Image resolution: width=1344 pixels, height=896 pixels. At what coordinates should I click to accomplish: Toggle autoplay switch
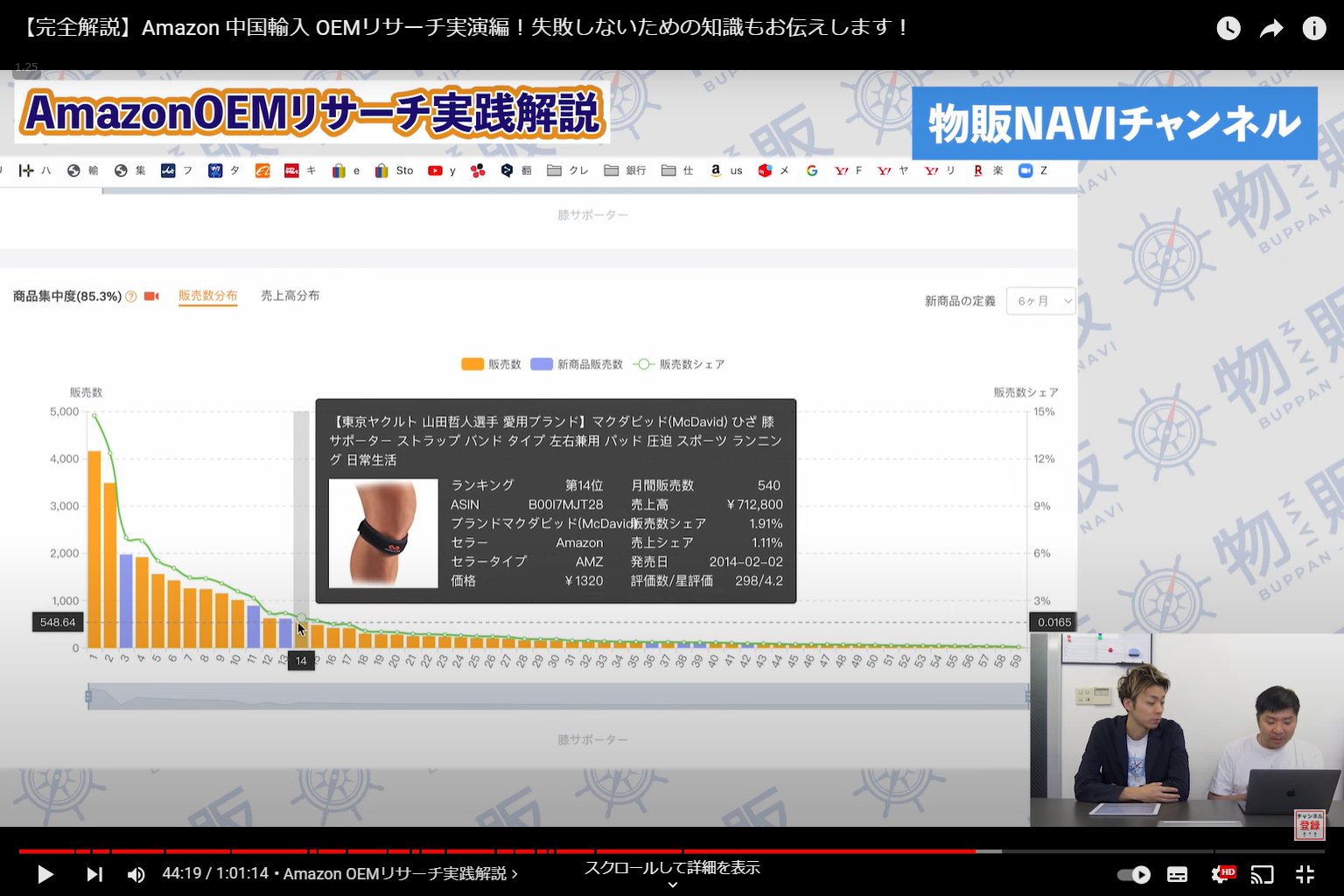(1134, 874)
